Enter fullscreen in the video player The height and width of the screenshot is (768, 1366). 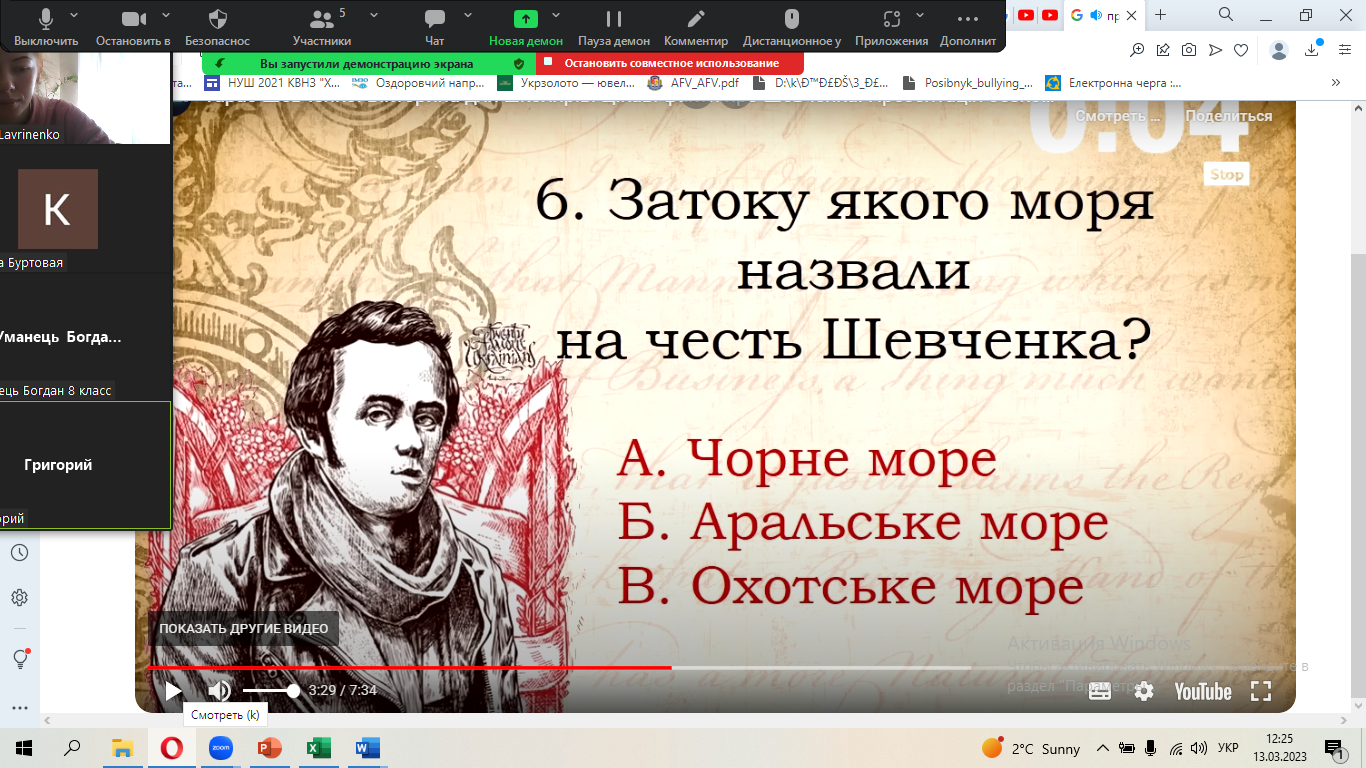click(1261, 691)
